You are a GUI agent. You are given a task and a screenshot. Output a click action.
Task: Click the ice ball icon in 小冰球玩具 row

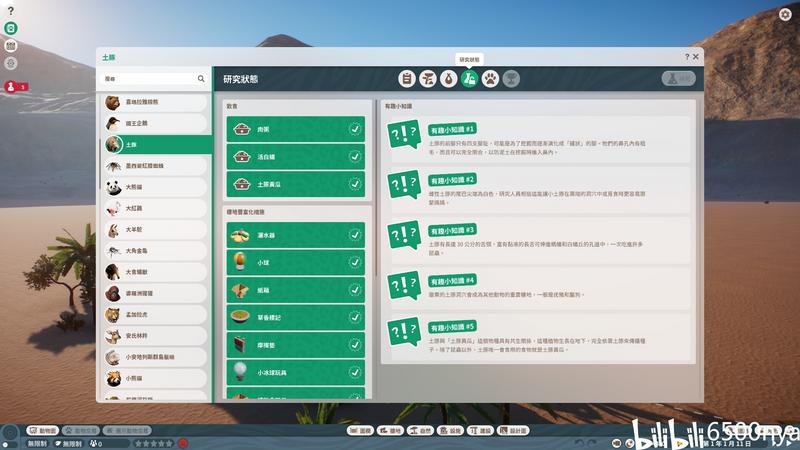click(x=240, y=371)
